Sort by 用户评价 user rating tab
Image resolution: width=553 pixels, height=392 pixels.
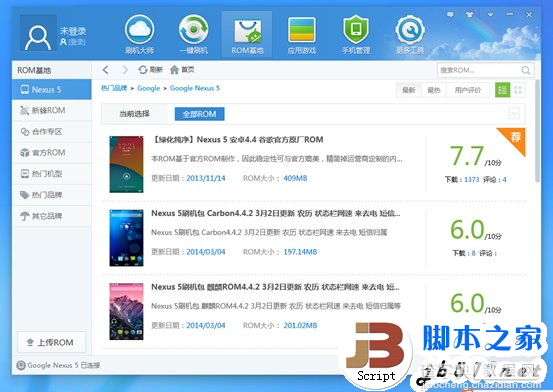468,90
